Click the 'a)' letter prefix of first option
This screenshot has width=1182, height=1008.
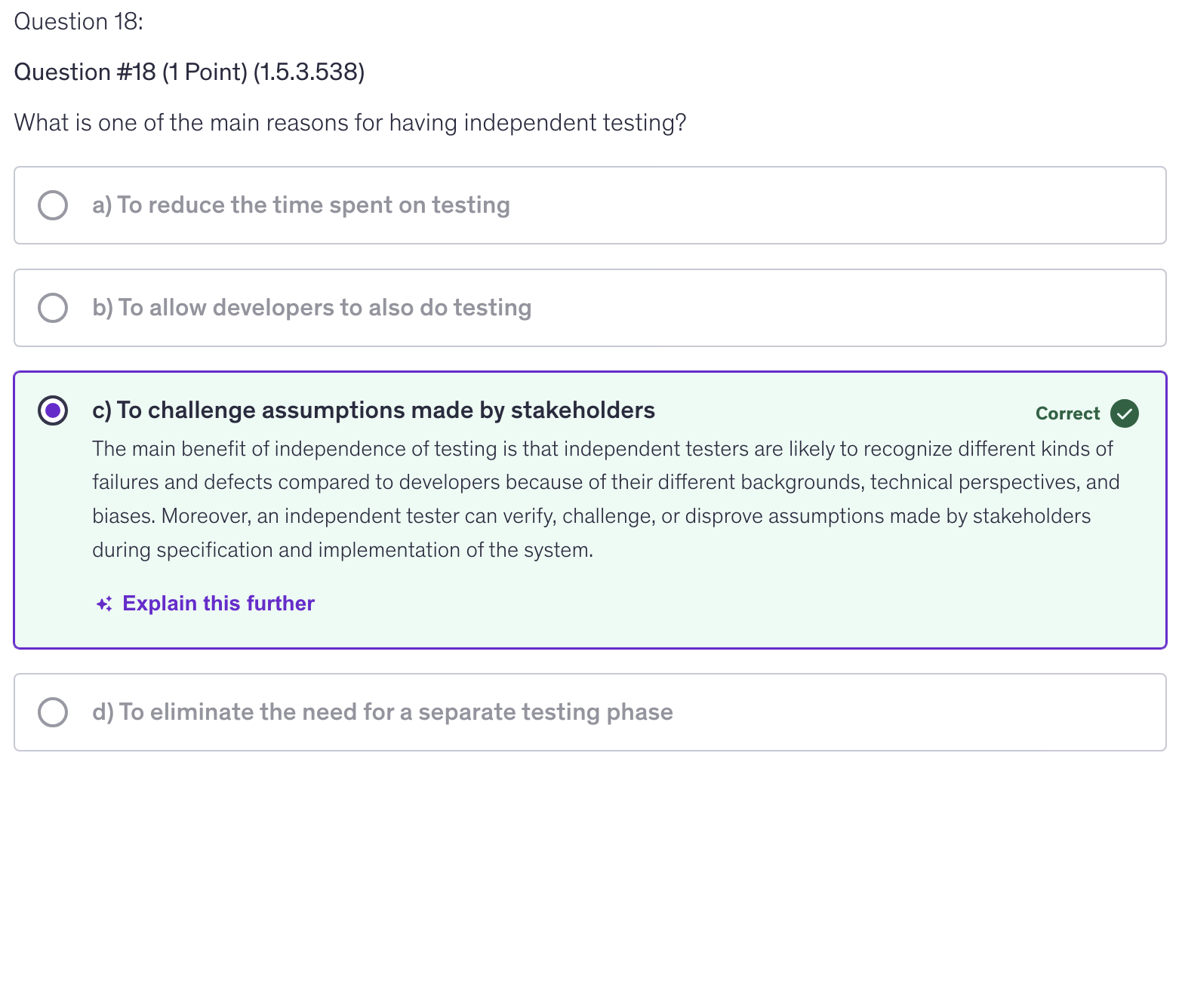[102, 205]
